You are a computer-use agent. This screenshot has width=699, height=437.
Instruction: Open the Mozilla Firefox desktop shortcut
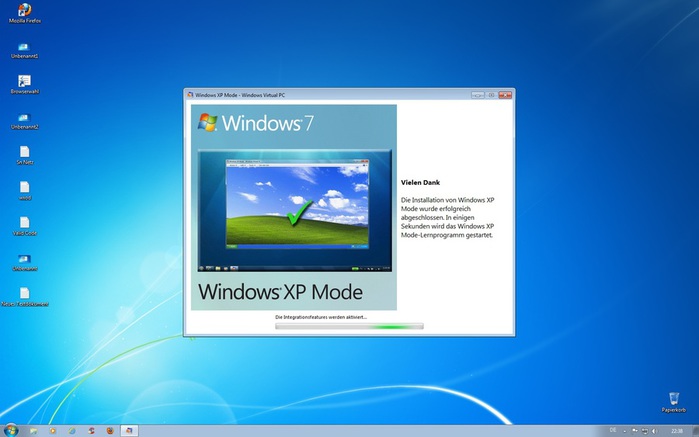coord(25,13)
